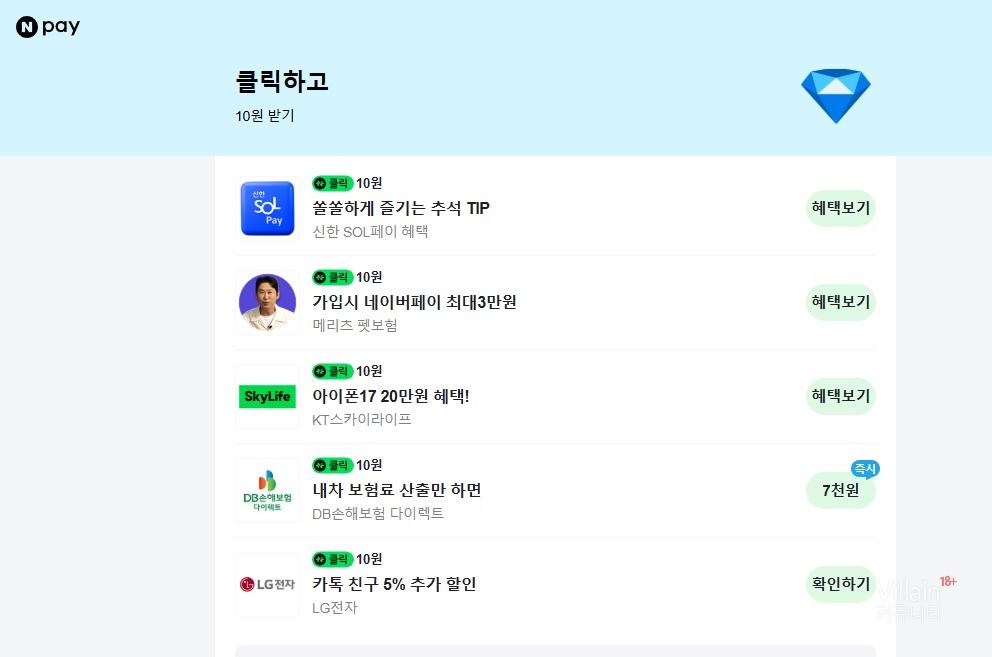This screenshot has height=657, width=992.
Task: Open 쏠쏠하게 즐기는 추석 TIP link
Action: coord(401,208)
